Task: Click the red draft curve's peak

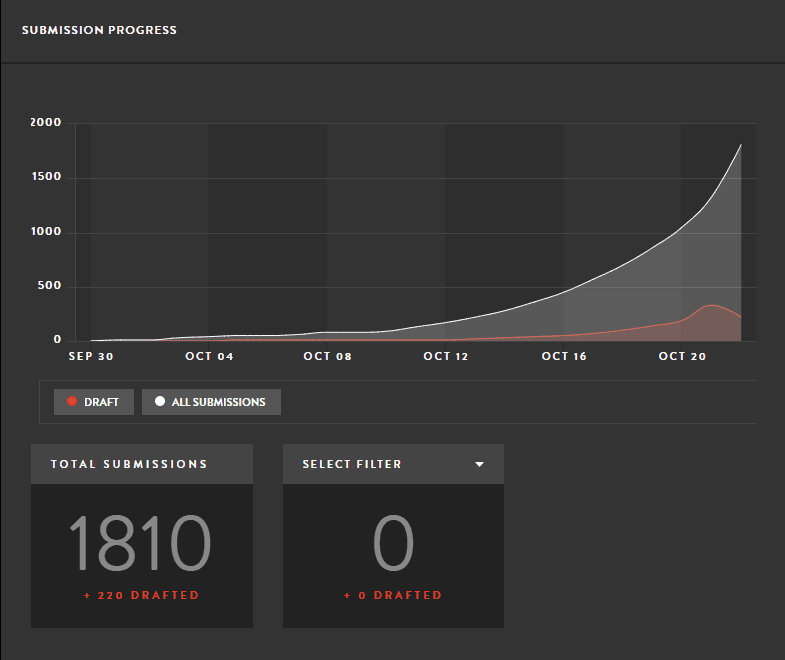Action: tap(711, 305)
